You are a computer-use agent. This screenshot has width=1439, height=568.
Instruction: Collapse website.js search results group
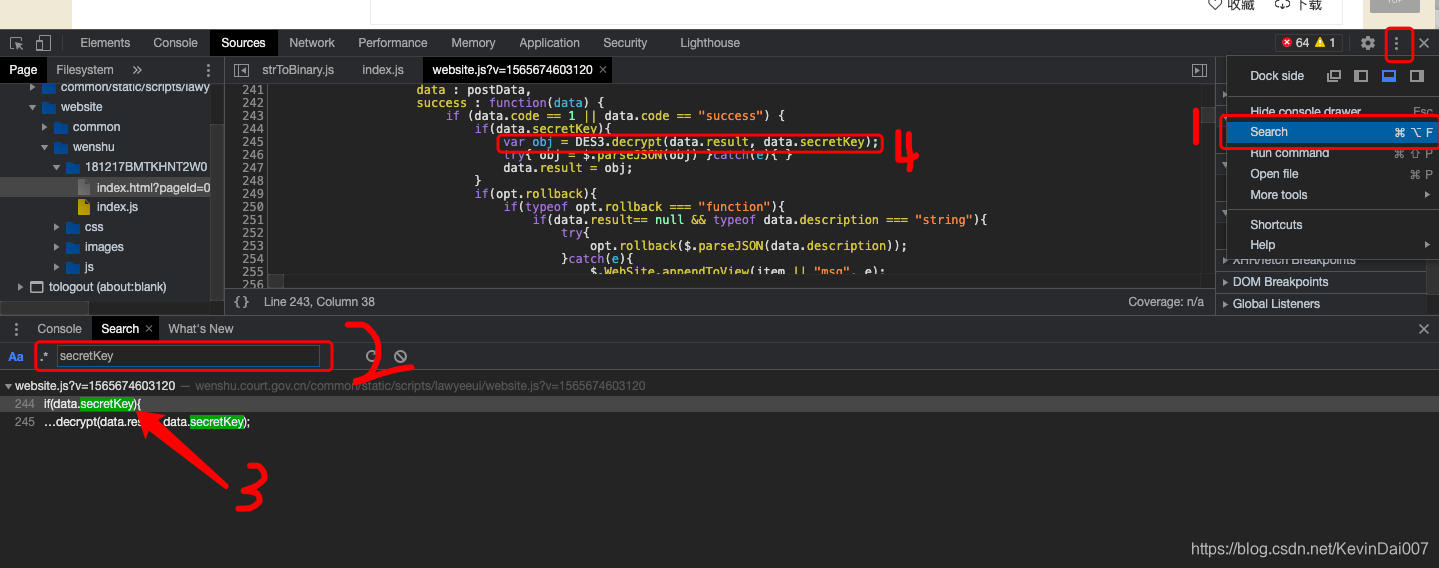tap(8, 386)
